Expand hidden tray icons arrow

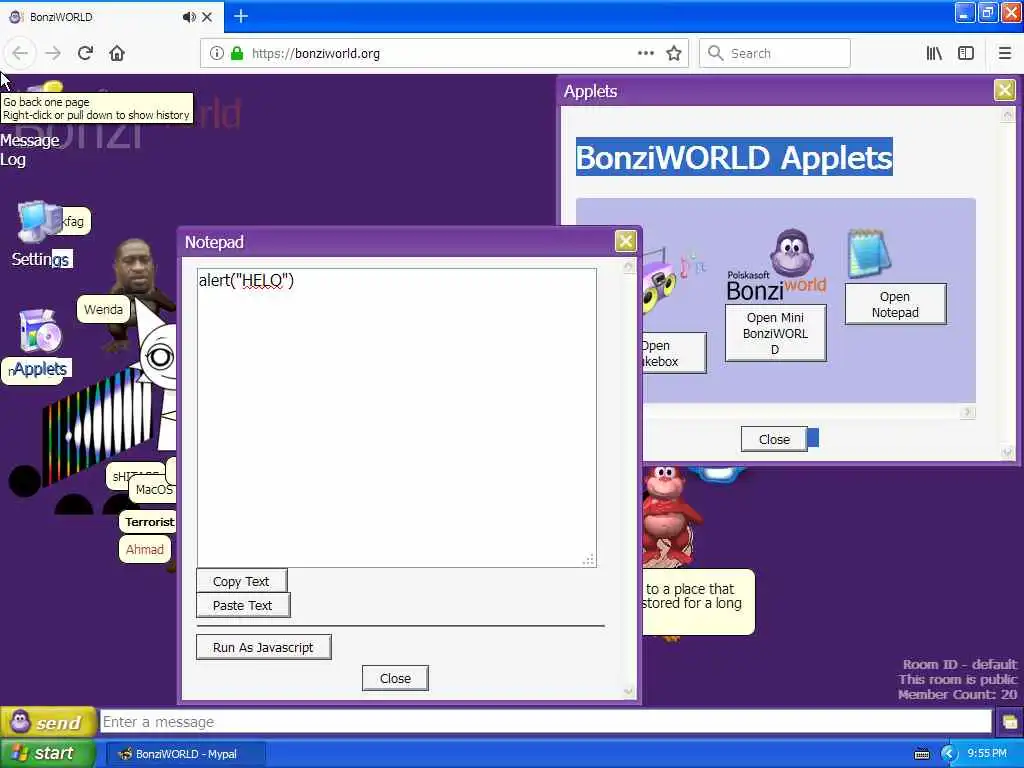click(948, 754)
